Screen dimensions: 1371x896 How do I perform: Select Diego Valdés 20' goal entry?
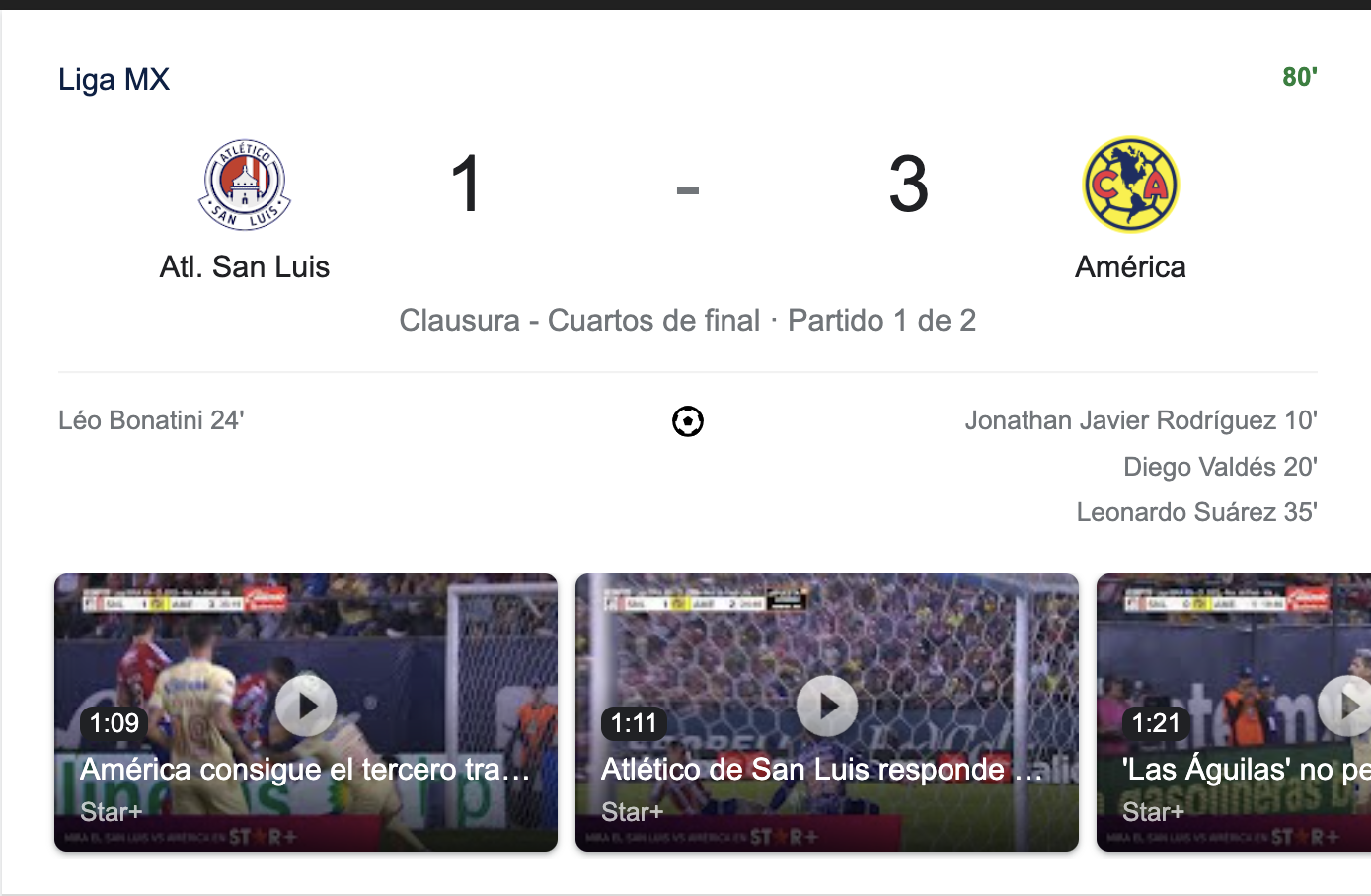pos(1219,466)
